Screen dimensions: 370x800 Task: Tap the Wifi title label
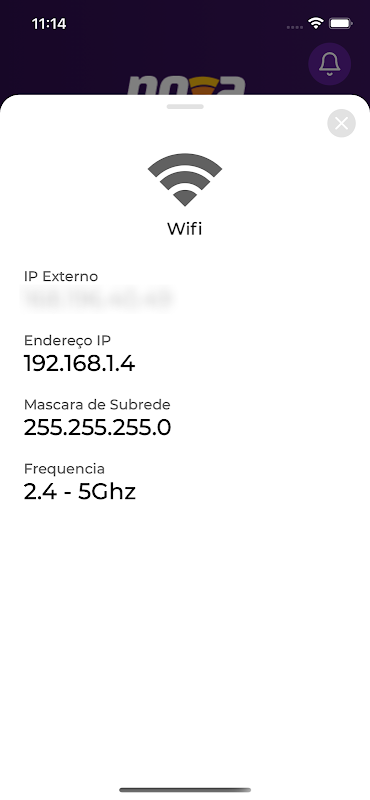(x=185, y=229)
